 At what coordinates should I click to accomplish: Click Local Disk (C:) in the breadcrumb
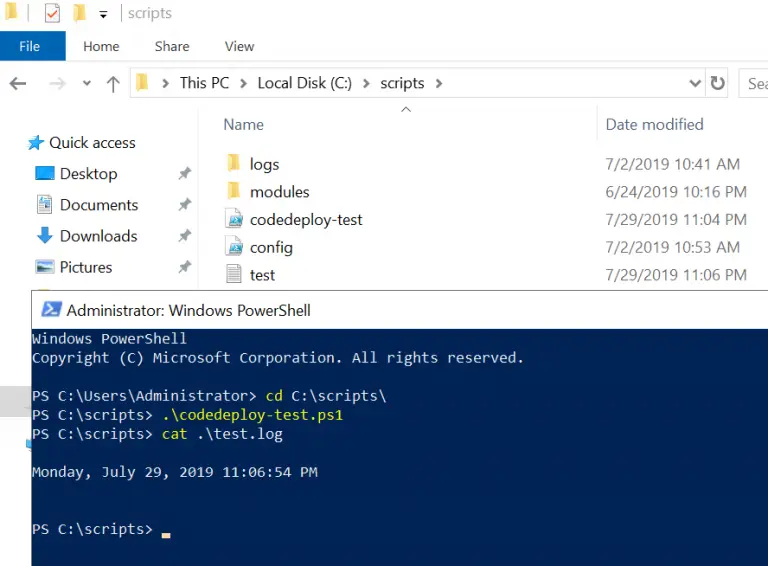tap(305, 83)
